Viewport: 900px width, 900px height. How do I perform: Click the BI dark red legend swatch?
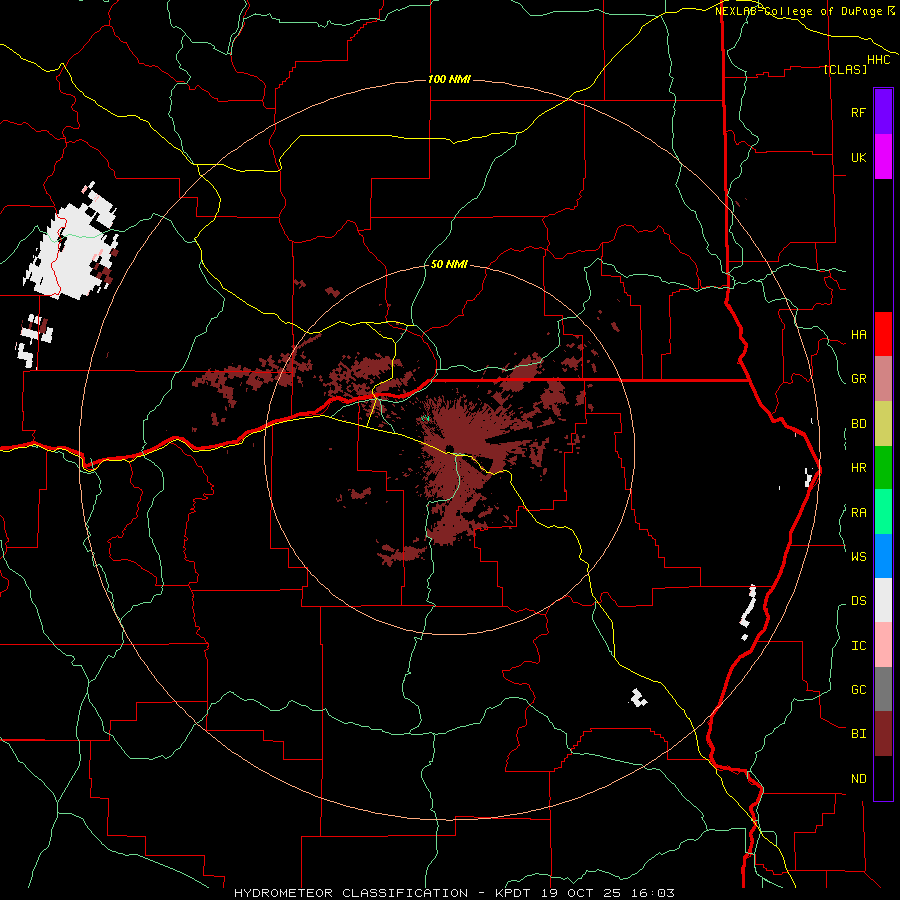click(883, 734)
